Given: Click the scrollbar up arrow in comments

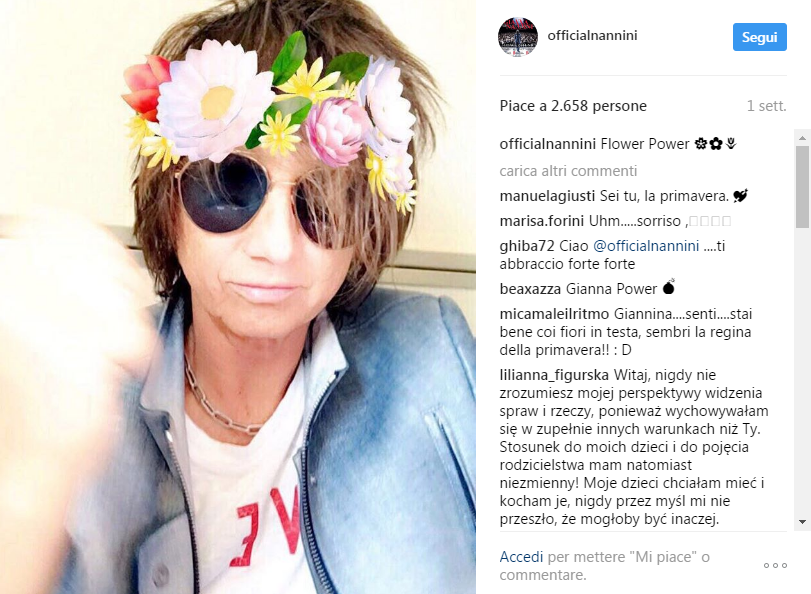Looking at the screenshot, I should (x=802, y=138).
